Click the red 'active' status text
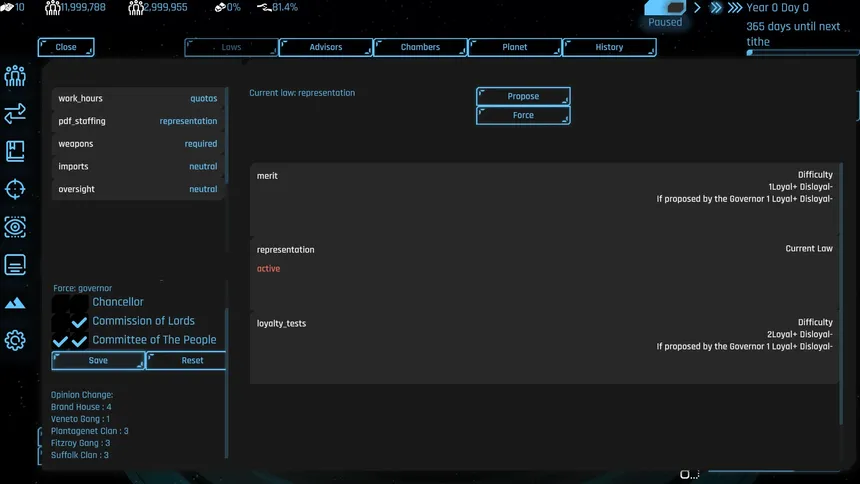 (268, 268)
